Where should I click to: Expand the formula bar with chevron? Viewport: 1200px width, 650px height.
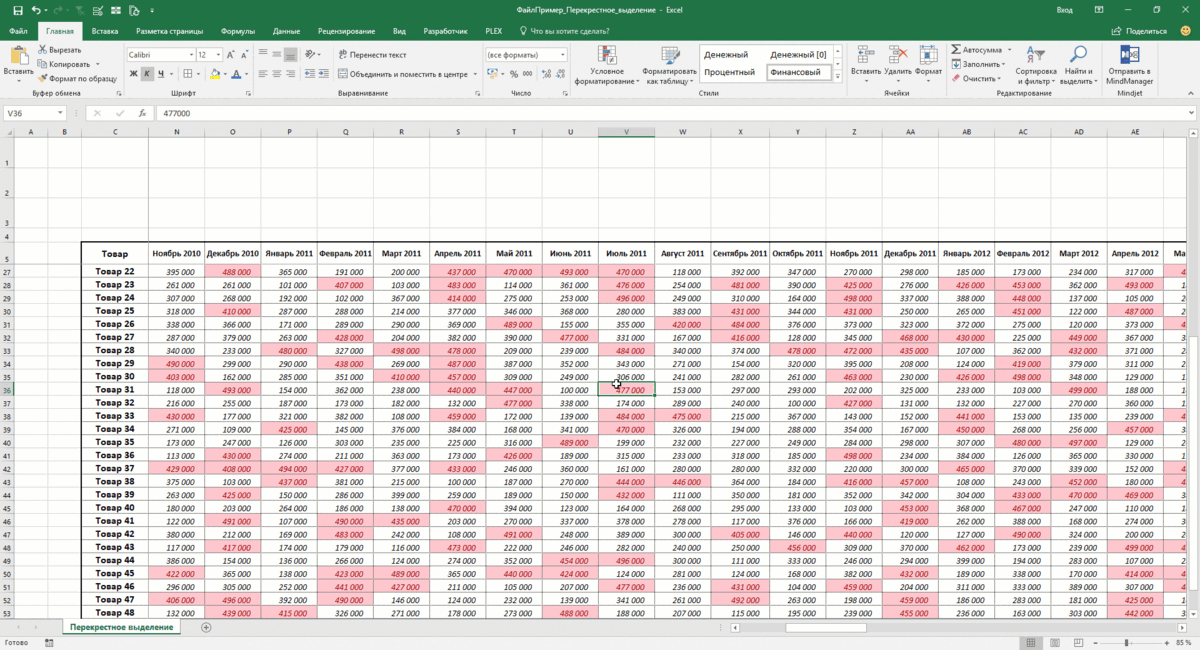pos(1191,113)
